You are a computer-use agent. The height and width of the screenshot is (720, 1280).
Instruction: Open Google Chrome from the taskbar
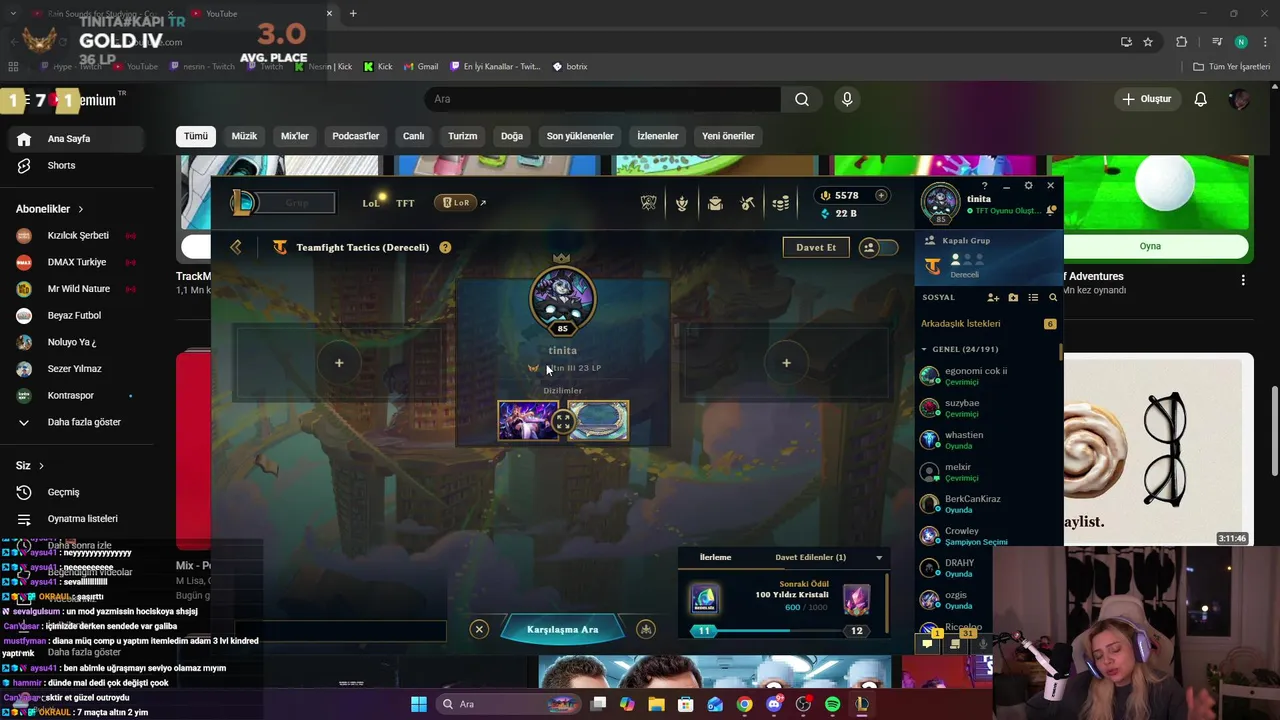click(x=744, y=704)
